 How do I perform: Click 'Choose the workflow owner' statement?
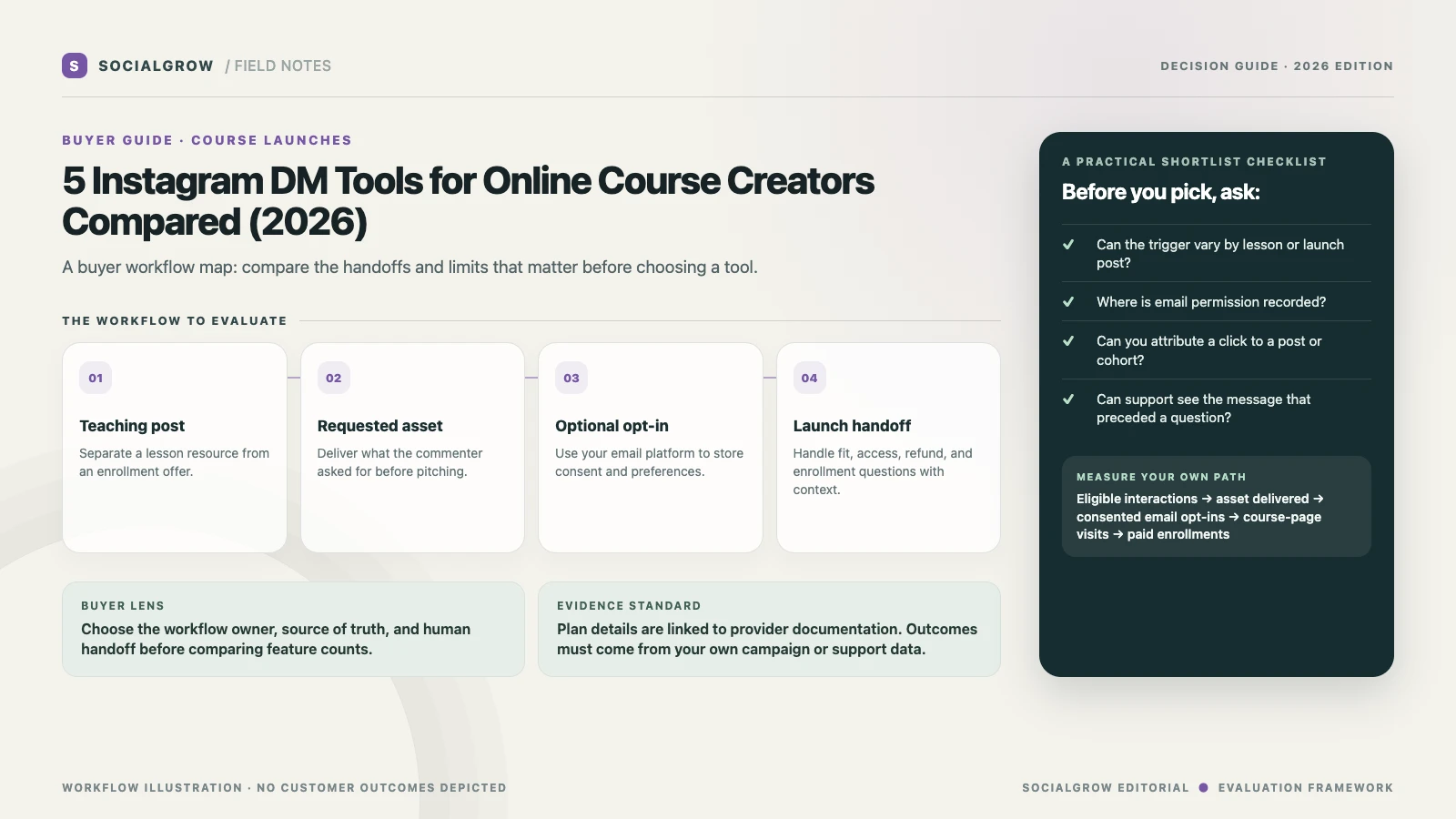point(276,639)
